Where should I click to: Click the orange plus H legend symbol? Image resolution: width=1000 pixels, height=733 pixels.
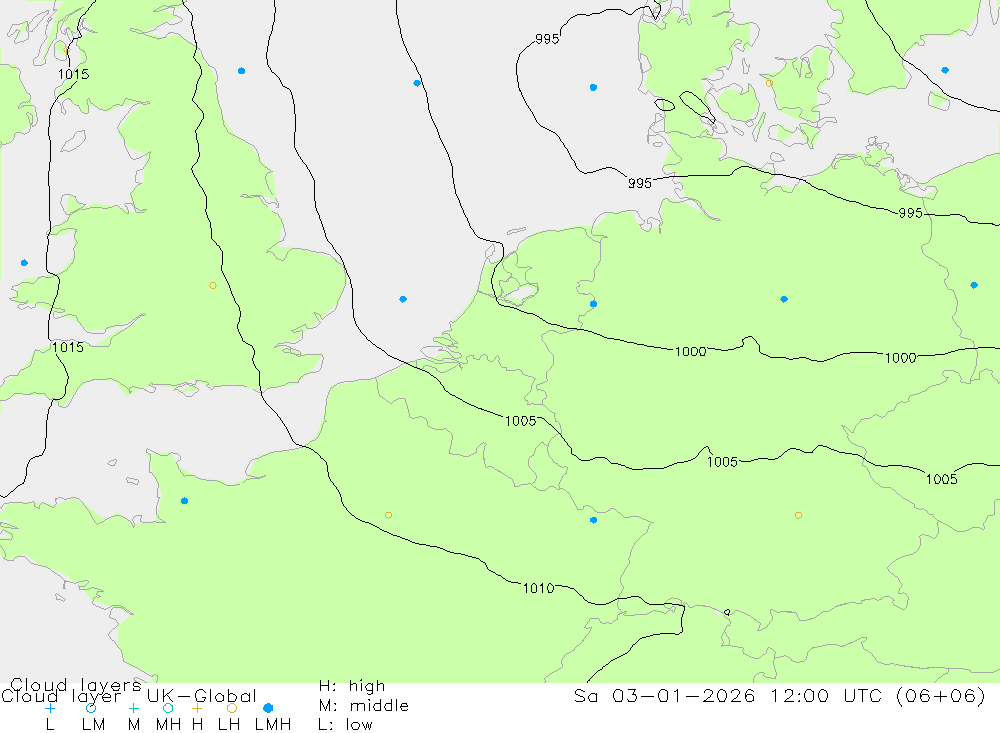click(x=197, y=708)
